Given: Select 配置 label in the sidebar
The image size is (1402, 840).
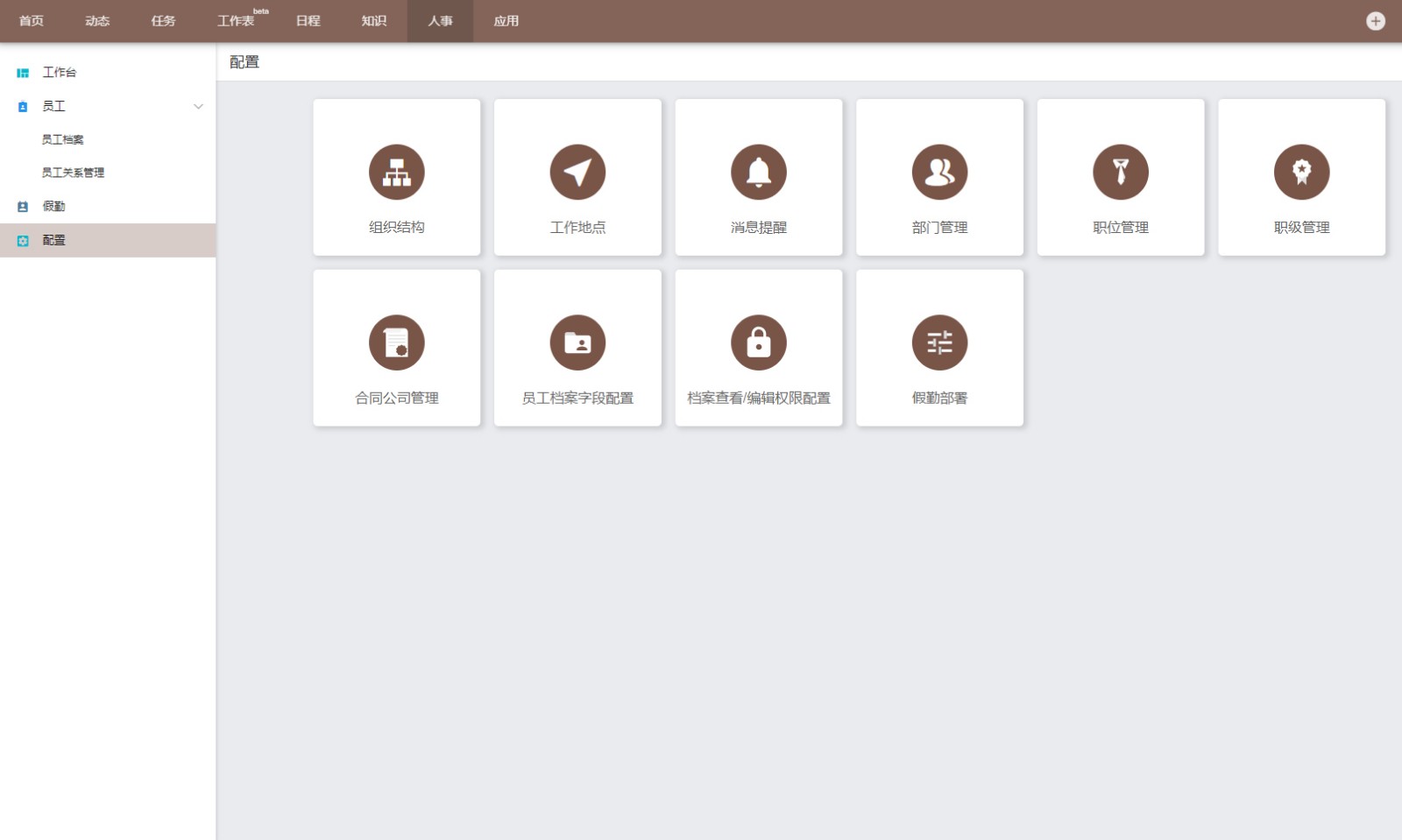Looking at the screenshot, I should click(53, 240).
